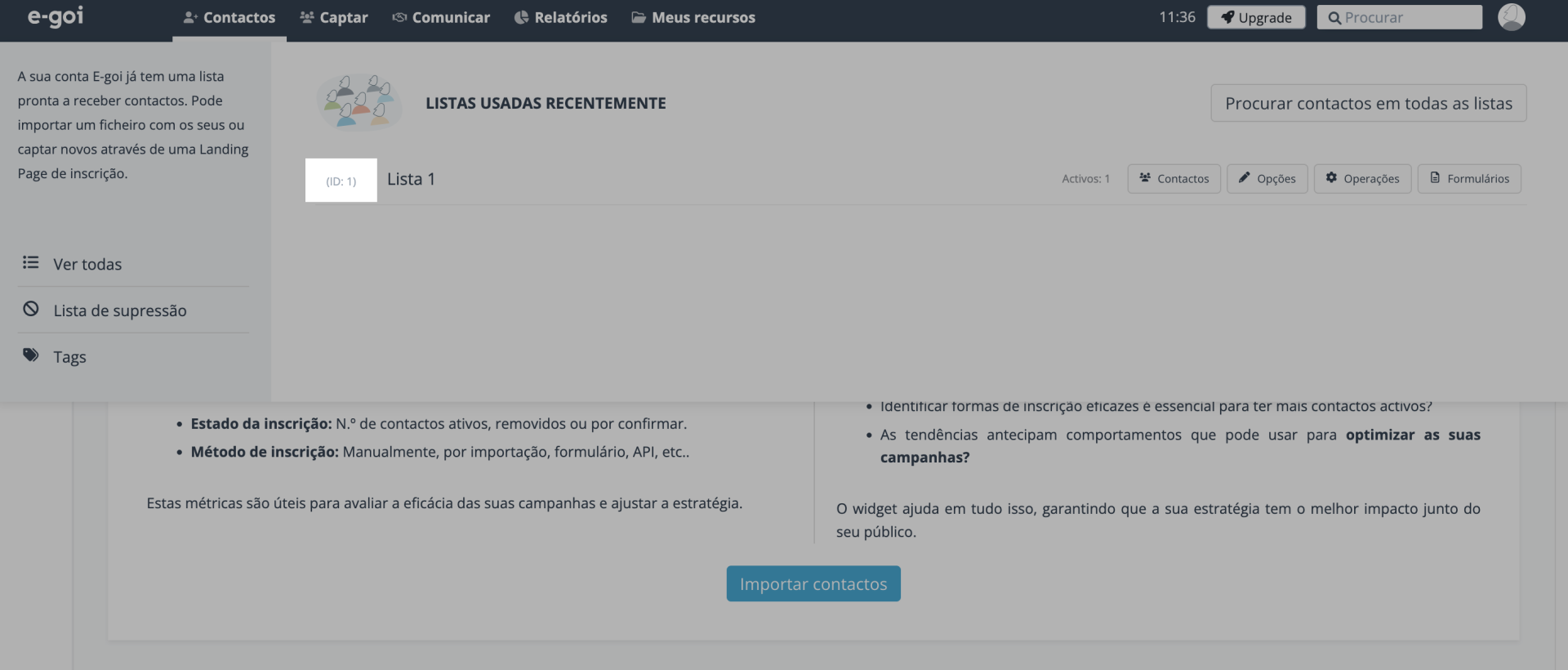Open the Contactos menu
The height and width of the screenshot is (670, 1568).
click(x=229, y=17)
